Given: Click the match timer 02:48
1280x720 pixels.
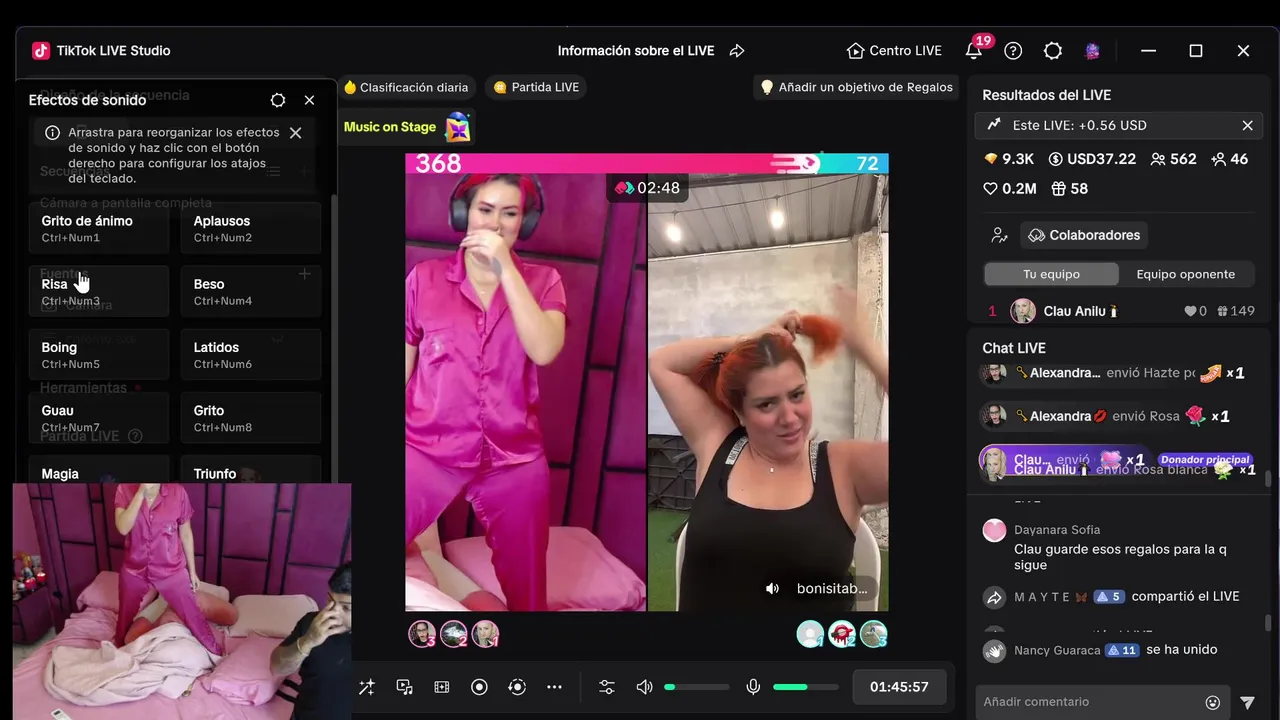Looking at the screenshot, I should pyautogui.click(x=647, y=188).
